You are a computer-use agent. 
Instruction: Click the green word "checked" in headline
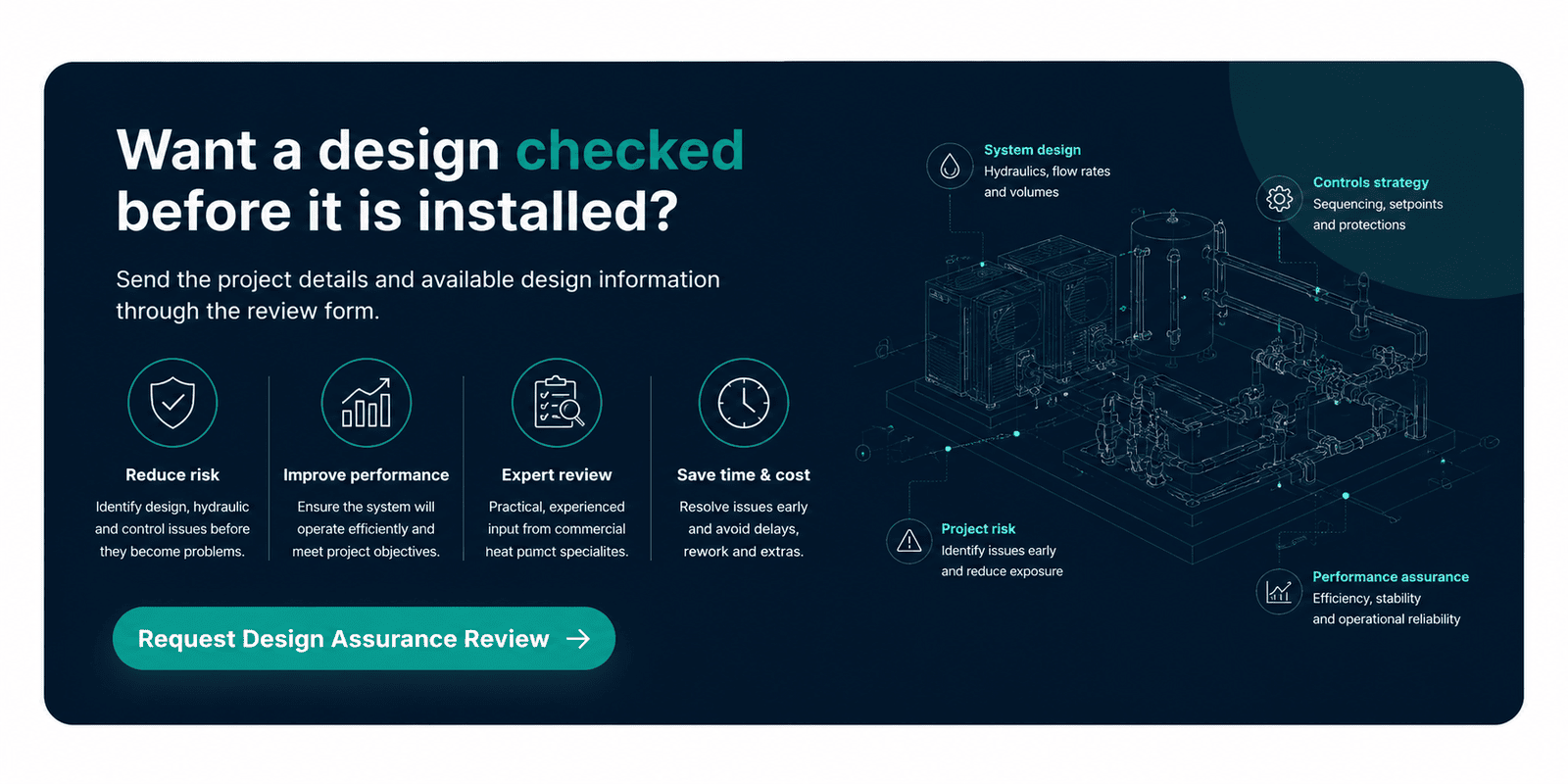[630, 150]
